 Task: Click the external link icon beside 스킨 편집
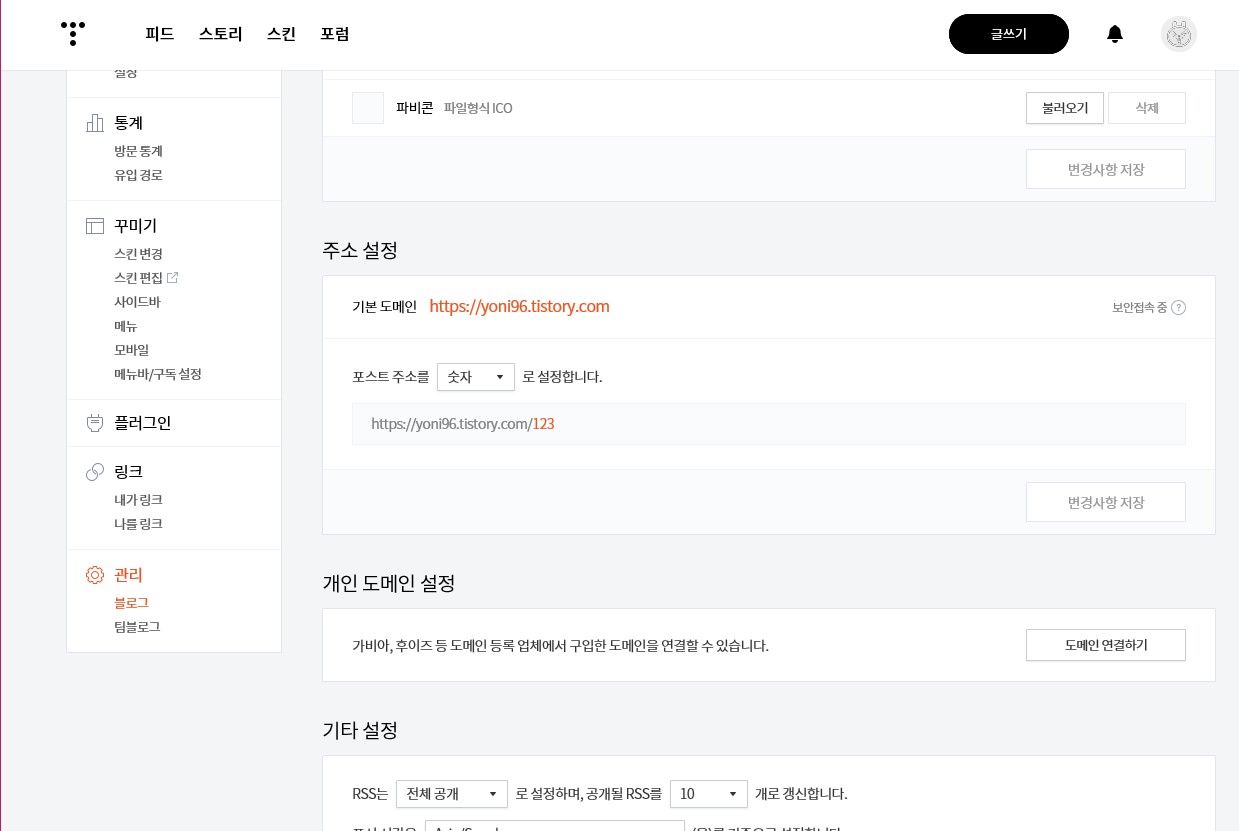172,277
